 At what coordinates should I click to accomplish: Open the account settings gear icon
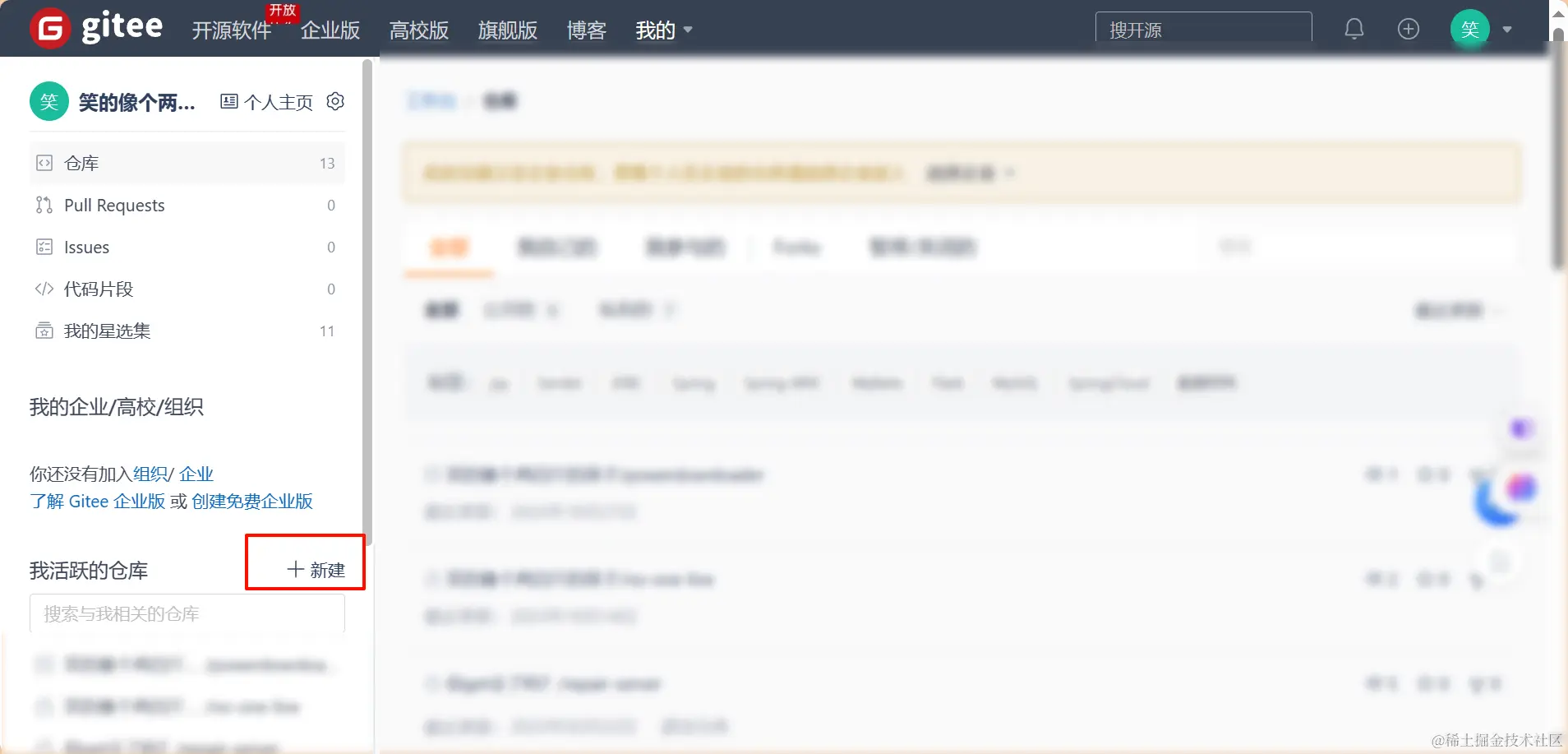click(x=335, y=101)
